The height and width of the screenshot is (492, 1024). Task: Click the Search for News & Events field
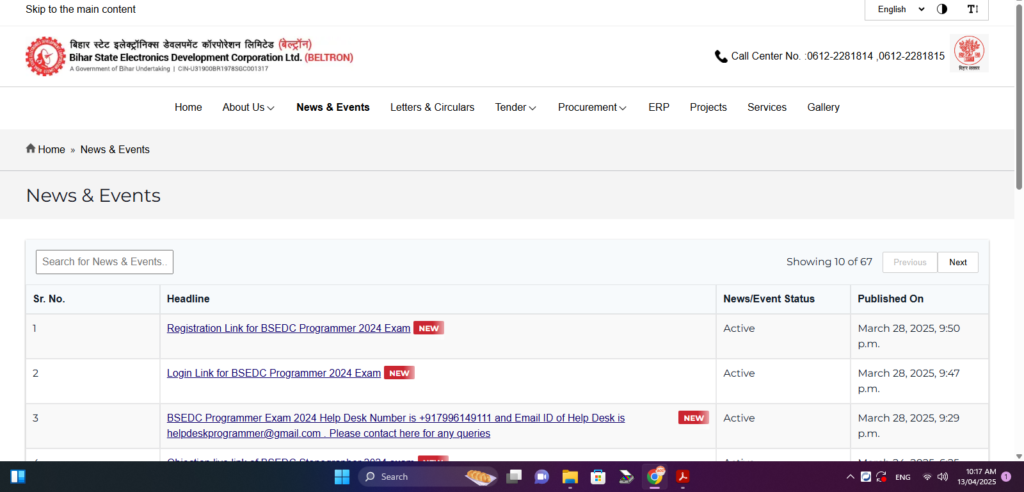click(x=104, y=261)
